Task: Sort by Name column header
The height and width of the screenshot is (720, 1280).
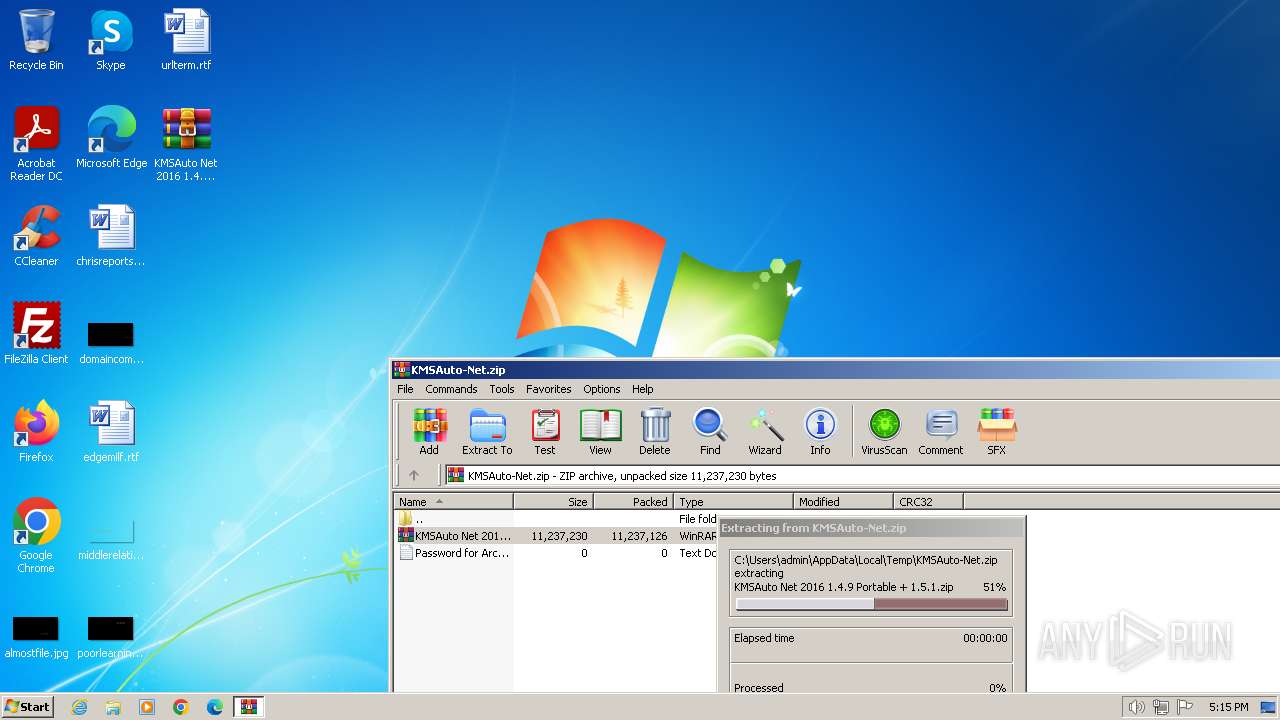Action: 454,502
